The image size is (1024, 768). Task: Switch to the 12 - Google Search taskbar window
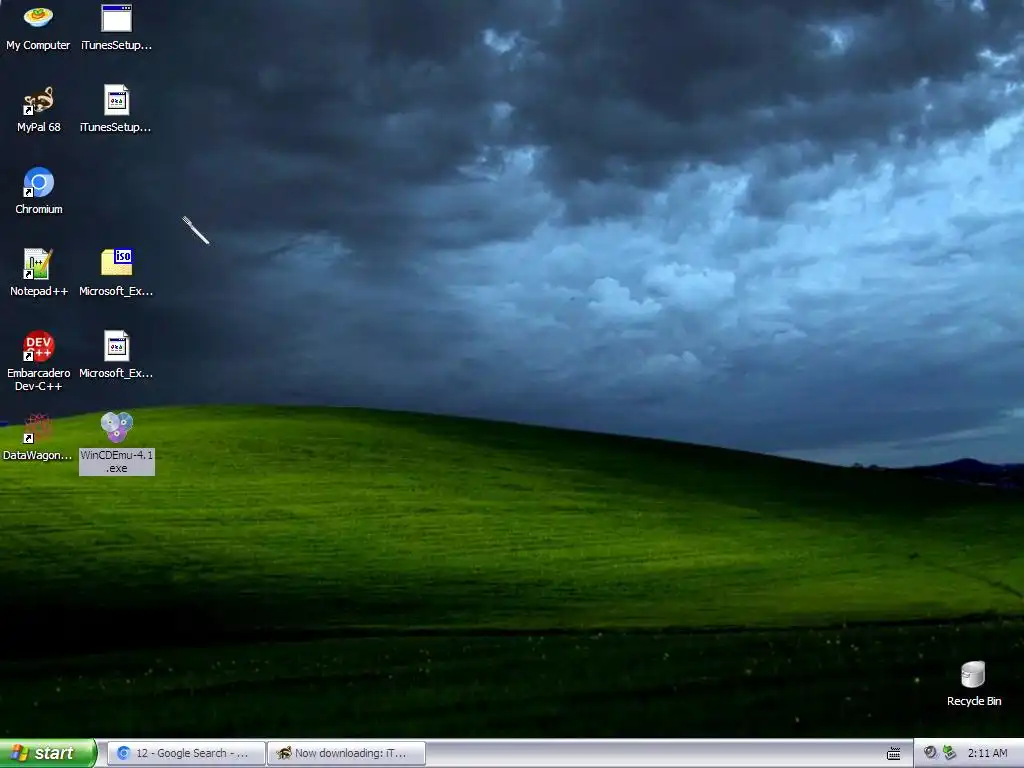(186, 753)
